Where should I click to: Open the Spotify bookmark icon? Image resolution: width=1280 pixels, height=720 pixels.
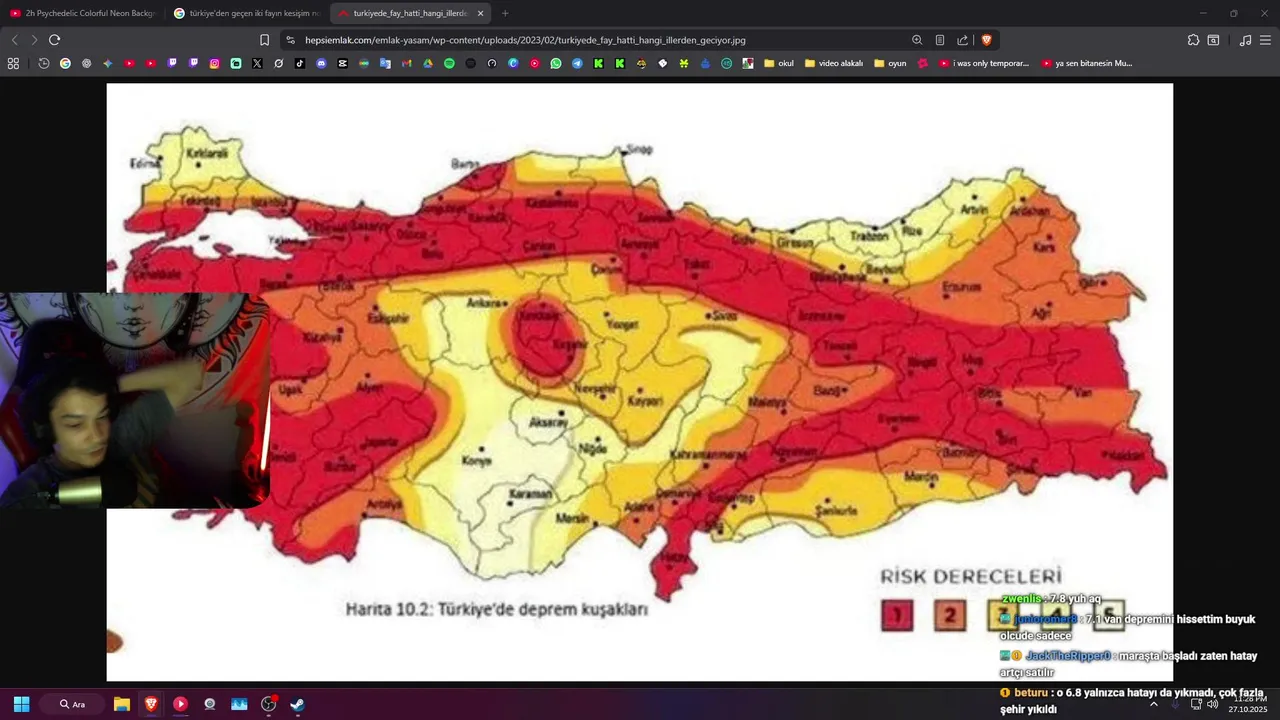(449, 63)
